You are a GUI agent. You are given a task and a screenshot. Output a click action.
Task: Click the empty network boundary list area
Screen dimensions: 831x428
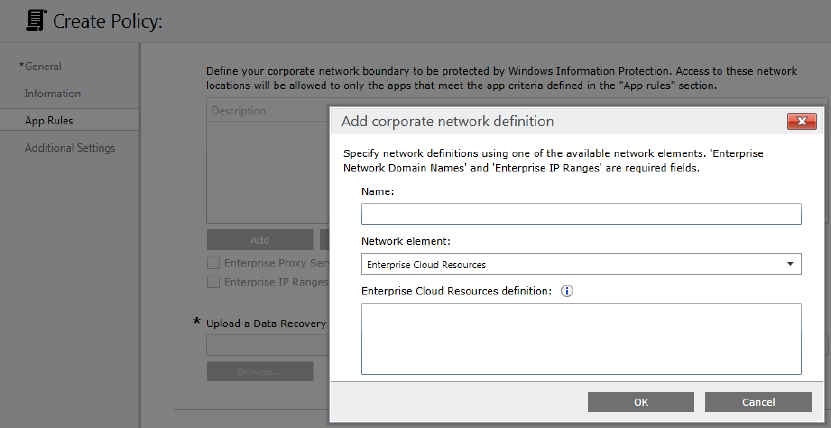(x=267, y=170)
